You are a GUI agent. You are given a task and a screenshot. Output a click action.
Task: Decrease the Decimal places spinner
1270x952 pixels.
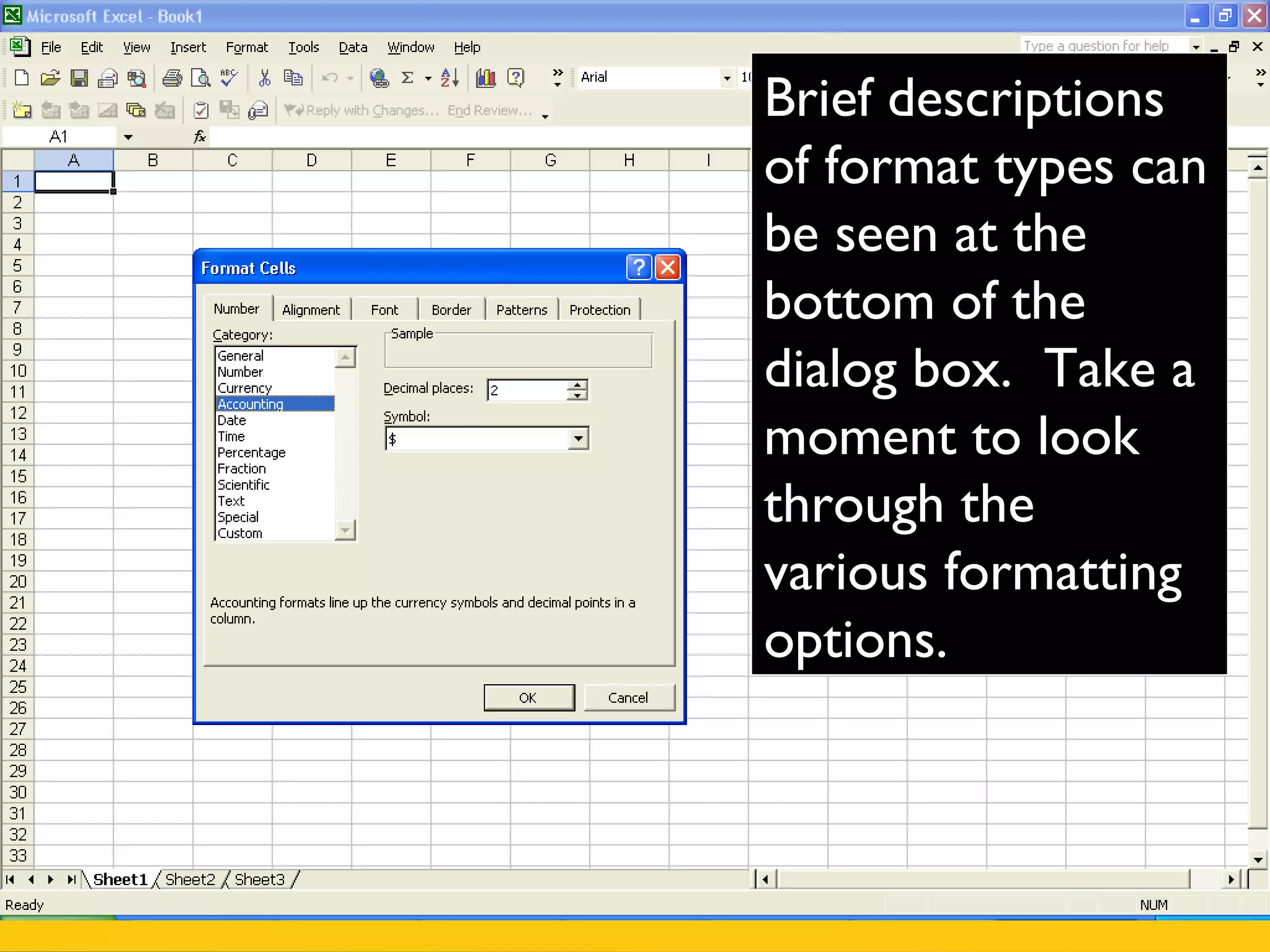(577, 395)
